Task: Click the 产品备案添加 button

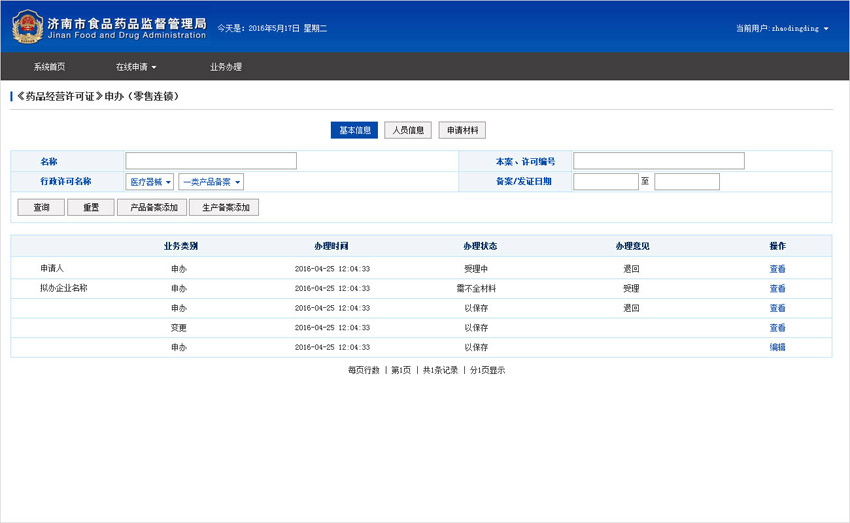Action: pos(152,207)
